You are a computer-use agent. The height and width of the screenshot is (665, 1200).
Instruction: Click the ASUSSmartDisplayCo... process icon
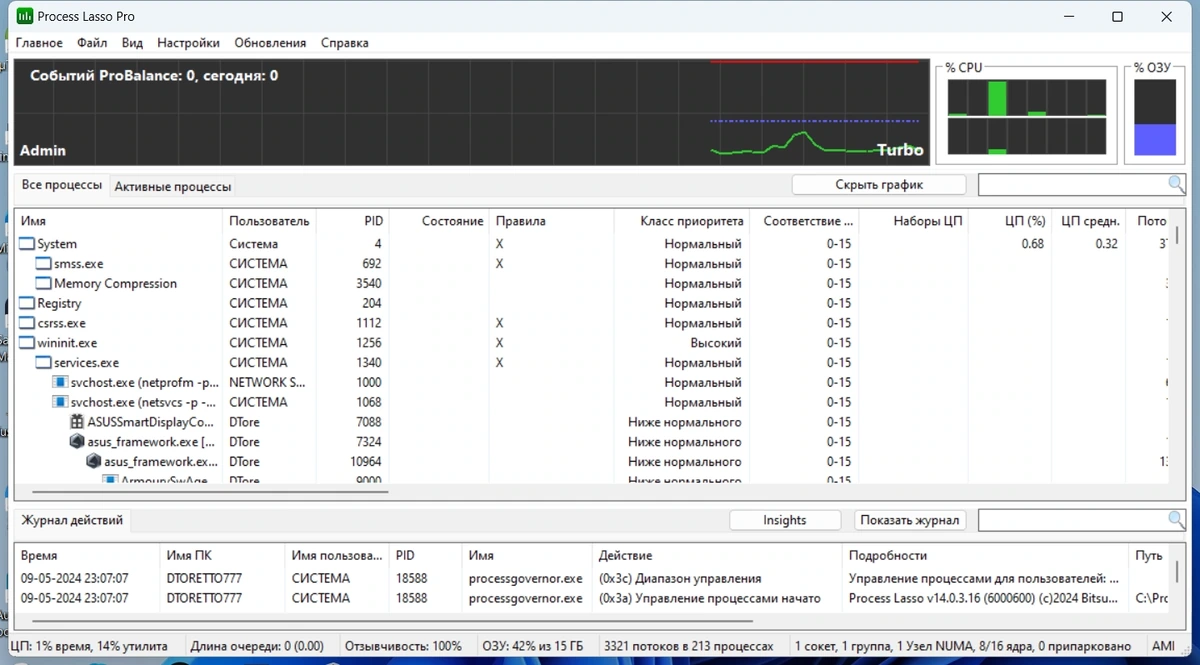click(x=78, y=422)
